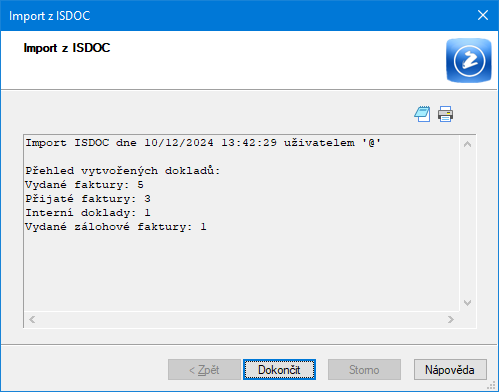Click the blue application logo icon
The height and width of the screenshot is (392, 499).
(469, 60)
